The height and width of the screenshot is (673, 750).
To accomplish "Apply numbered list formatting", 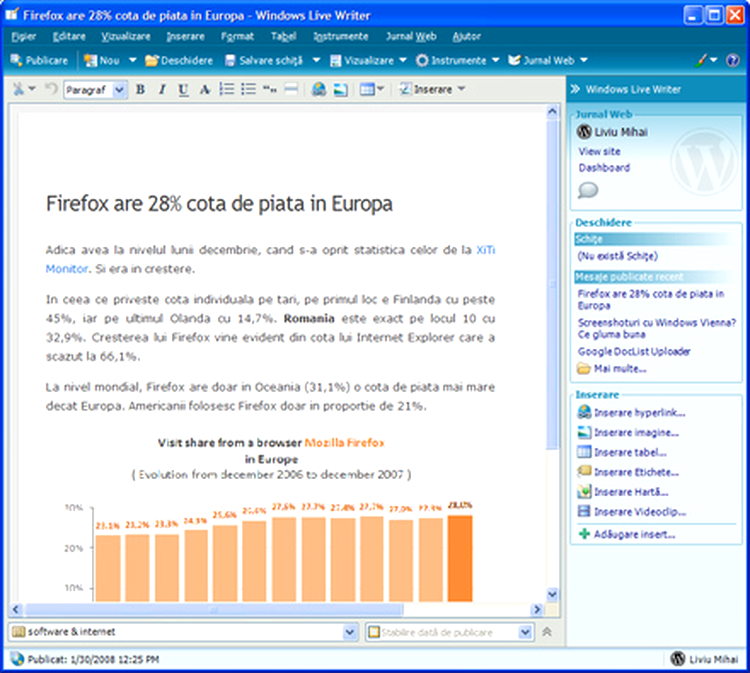I will pos(227,89).
